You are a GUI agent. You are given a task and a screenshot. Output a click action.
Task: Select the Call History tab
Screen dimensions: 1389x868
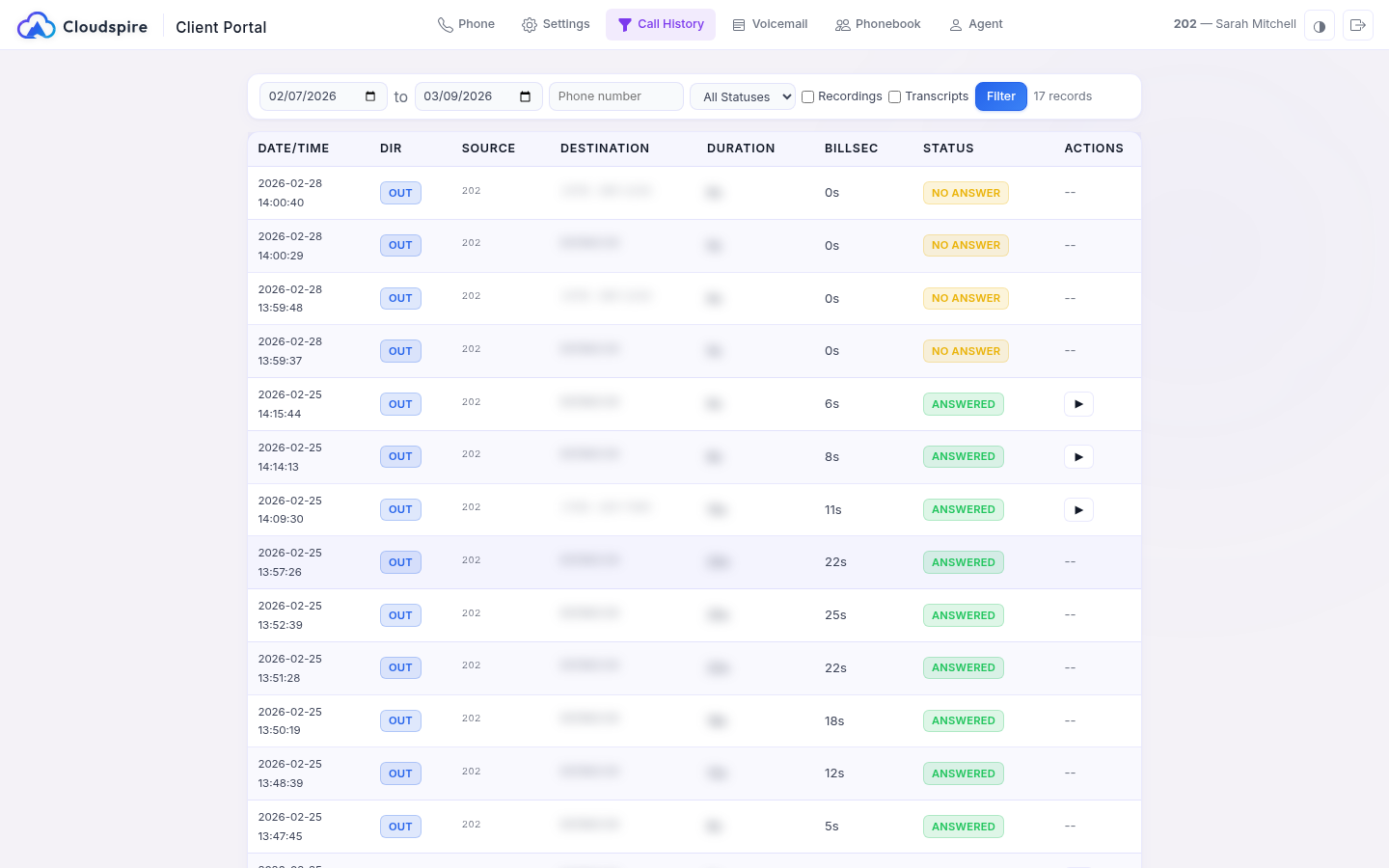tap(661, 24)
